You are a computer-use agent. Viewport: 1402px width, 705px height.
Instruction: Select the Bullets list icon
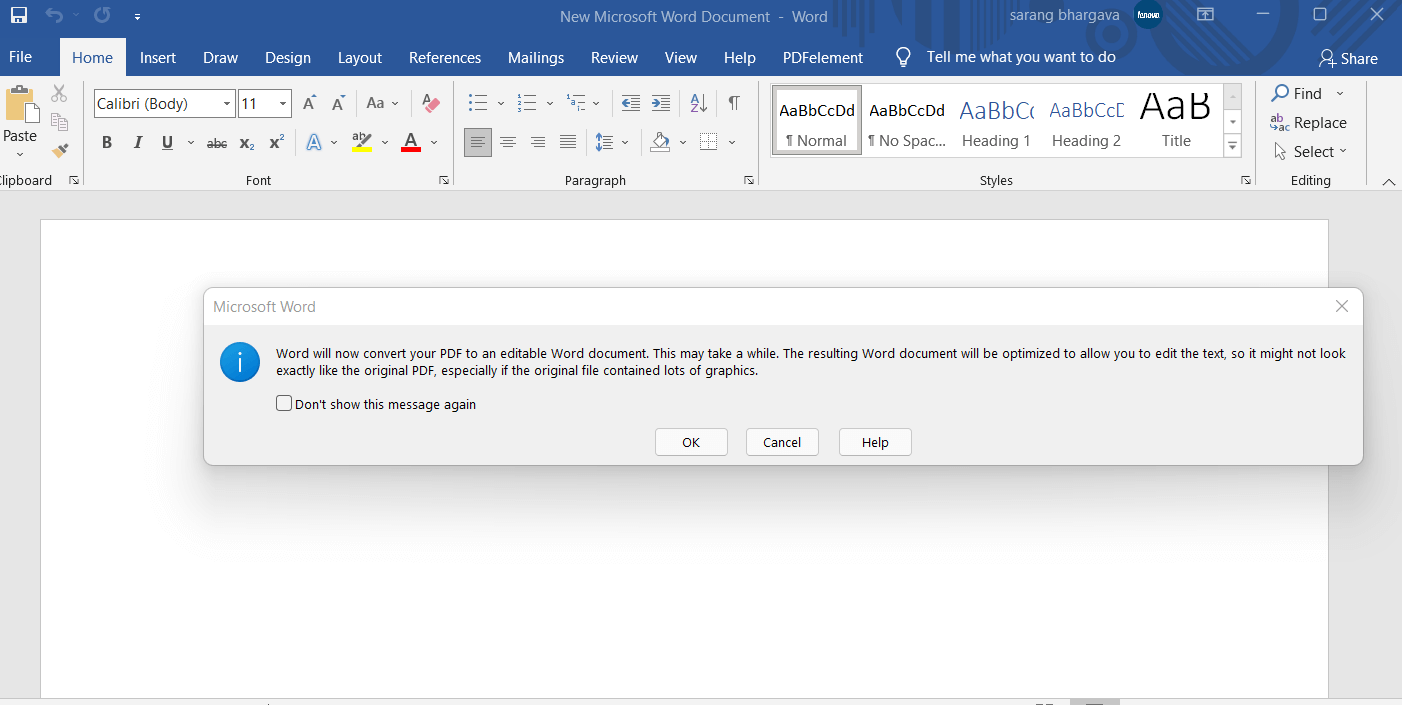(478, 103)
